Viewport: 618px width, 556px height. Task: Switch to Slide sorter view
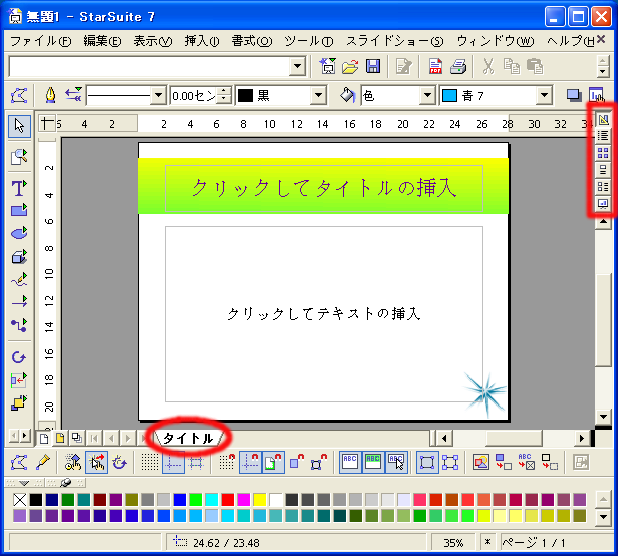point(603,153)
